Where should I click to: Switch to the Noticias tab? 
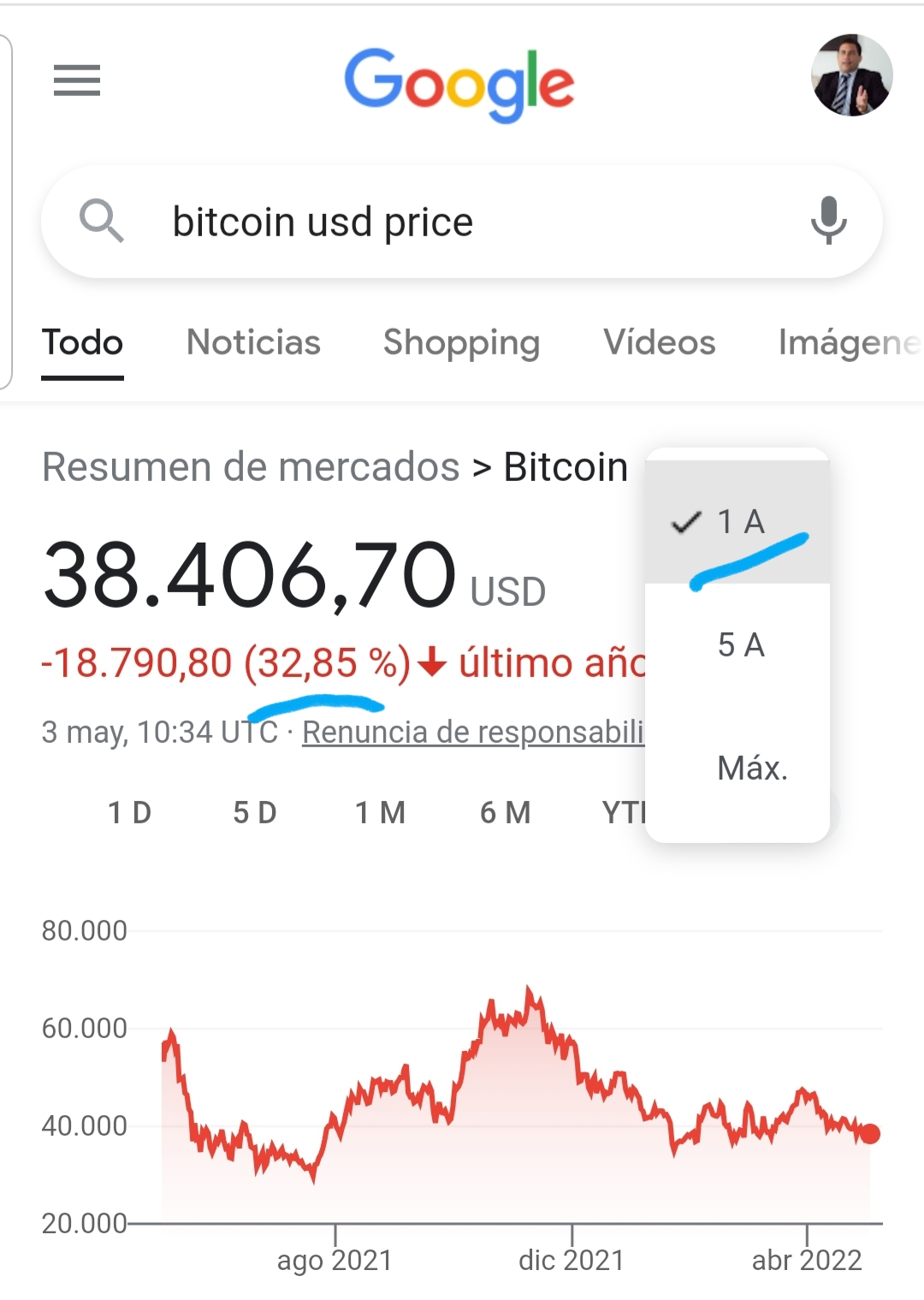coord(253,342)
